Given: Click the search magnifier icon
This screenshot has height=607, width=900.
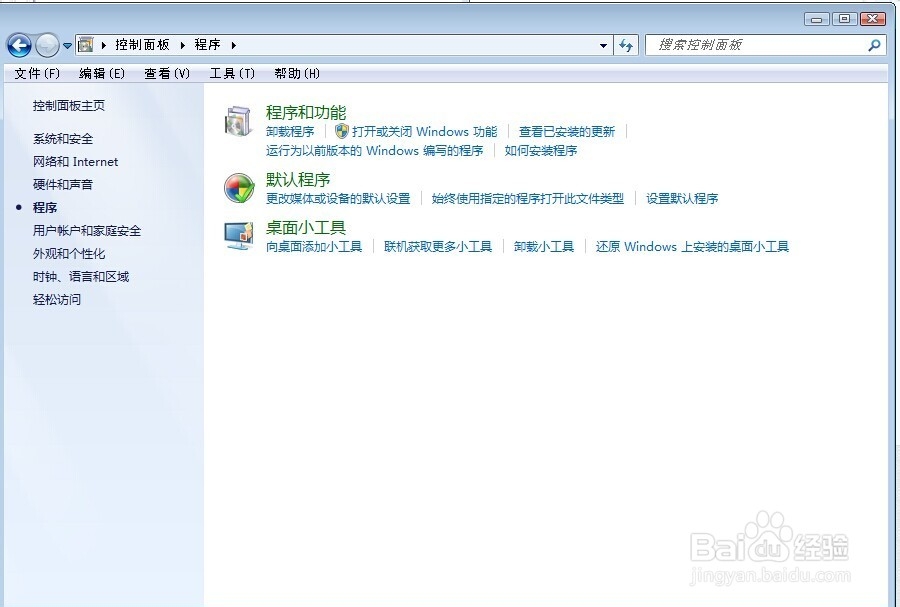Looking at the screenshot, I should pyautogui.click(x=874, y=45).
